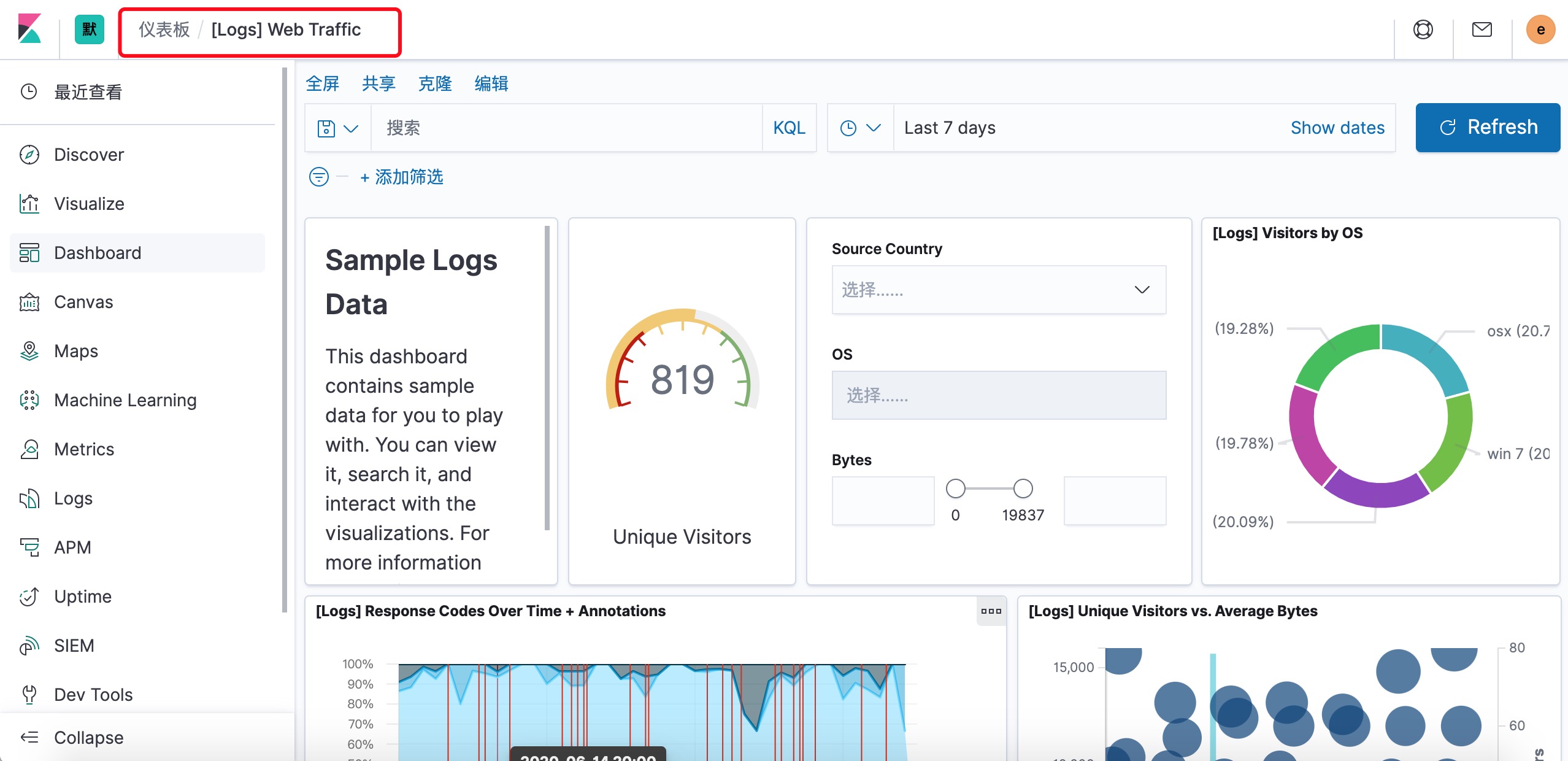
Task: Collapse the side navigation
Action: click(x=88, y=738)
